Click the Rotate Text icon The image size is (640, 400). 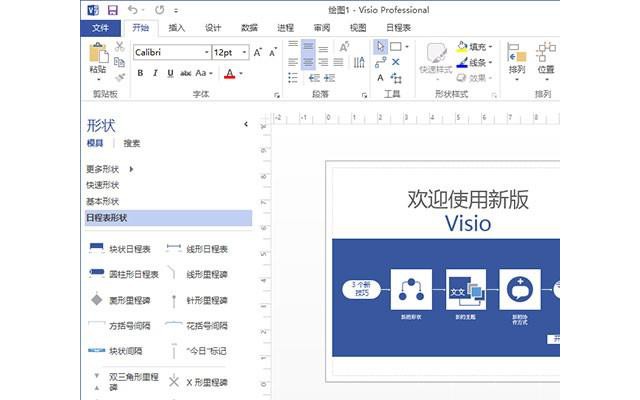point(344,47)
